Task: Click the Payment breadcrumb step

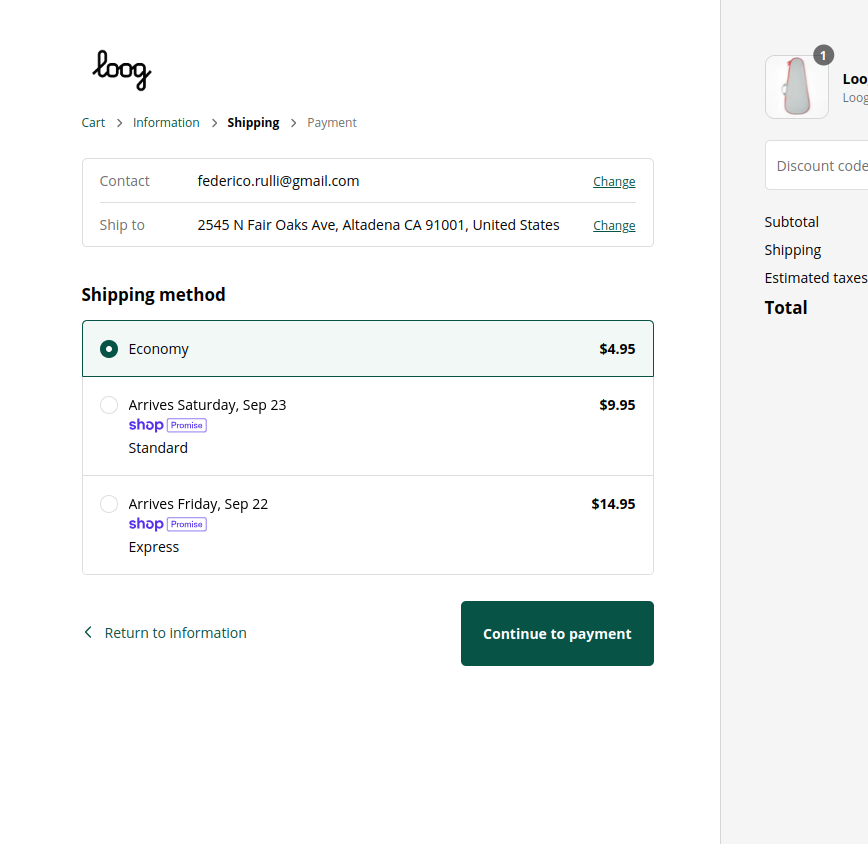Action: click(x=332, y=123)
